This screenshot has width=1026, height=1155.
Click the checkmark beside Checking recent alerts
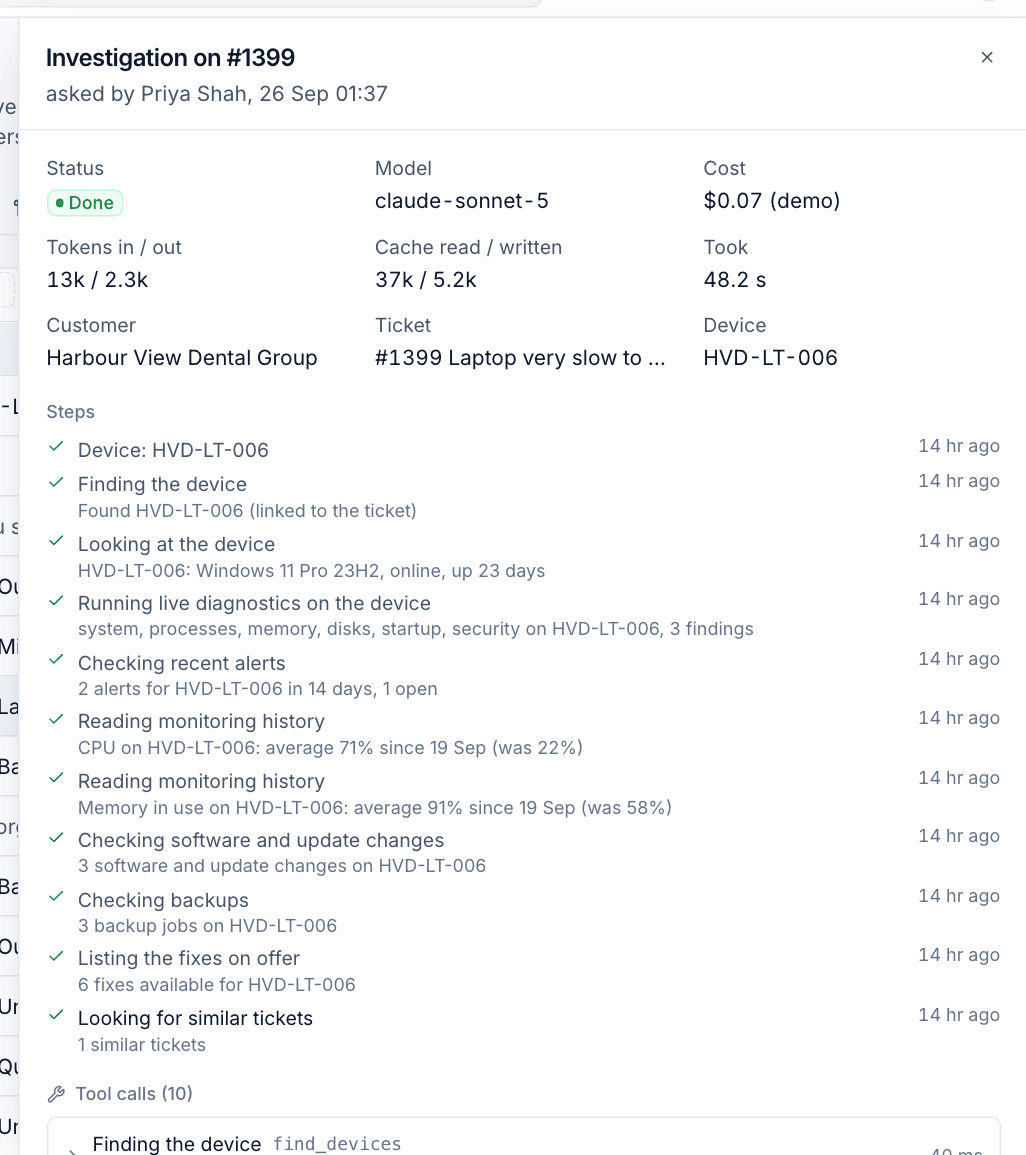(56, 660)
